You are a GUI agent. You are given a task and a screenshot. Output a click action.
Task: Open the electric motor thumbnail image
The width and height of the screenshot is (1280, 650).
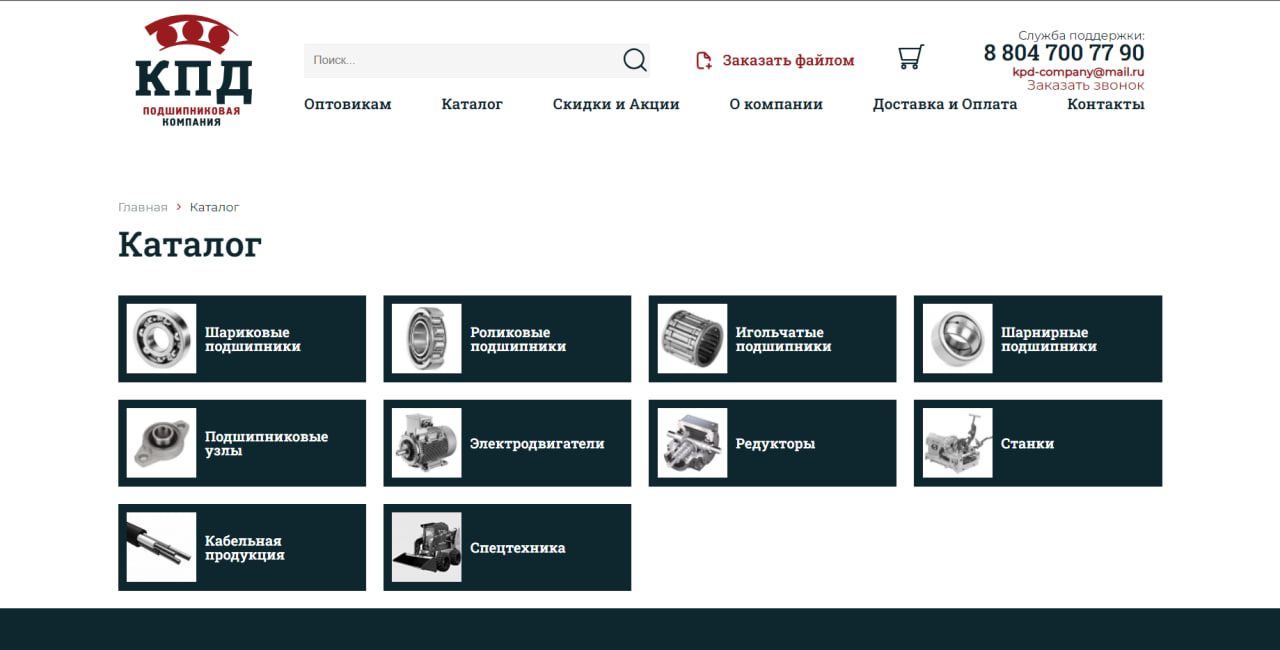(427, 443)
